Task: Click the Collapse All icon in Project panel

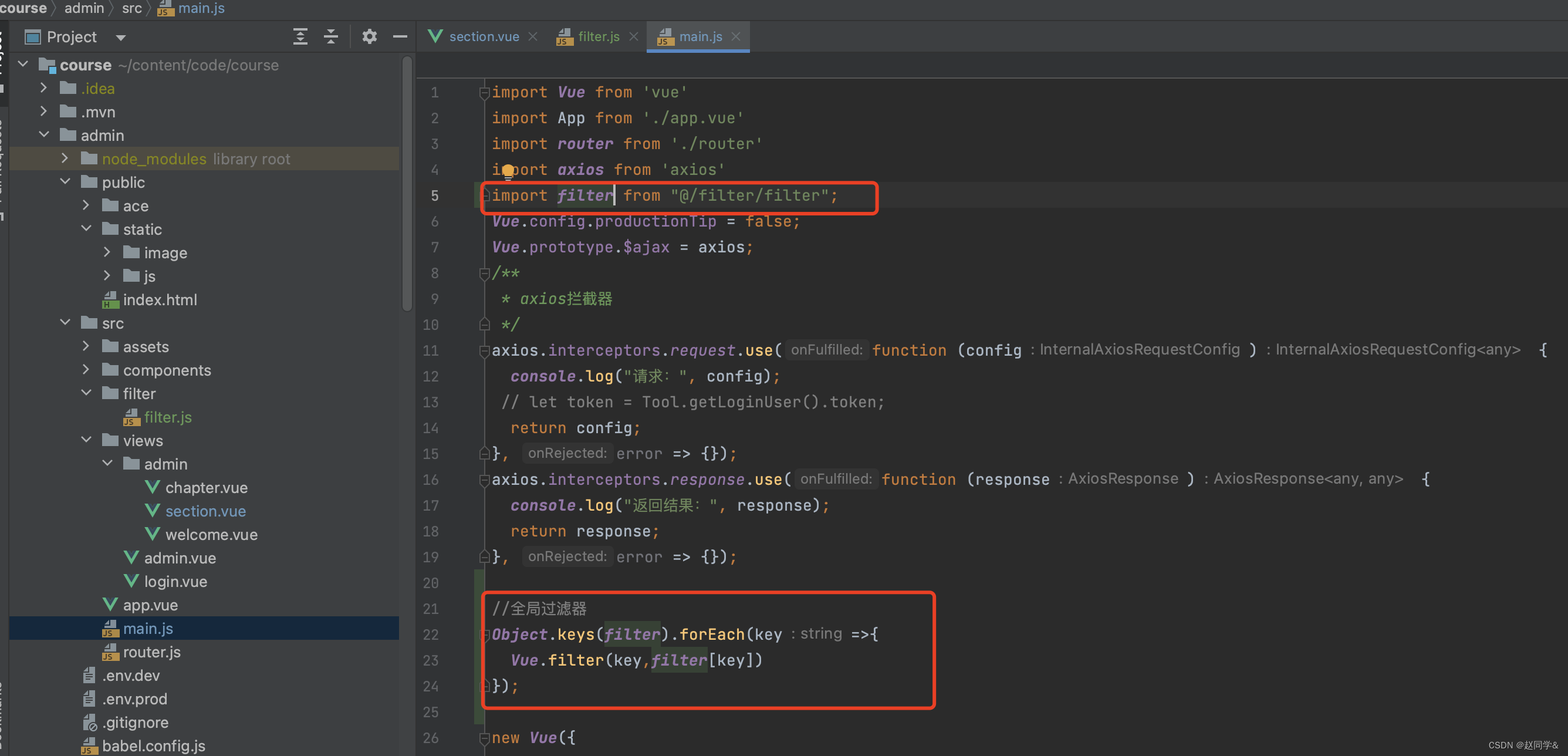Action: 330,37
